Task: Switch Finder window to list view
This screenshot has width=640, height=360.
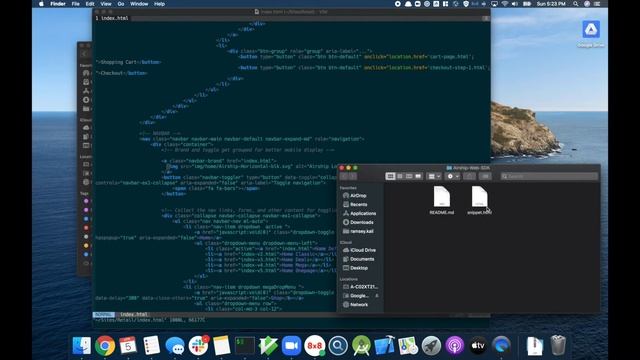Action: tap(400, 176)
